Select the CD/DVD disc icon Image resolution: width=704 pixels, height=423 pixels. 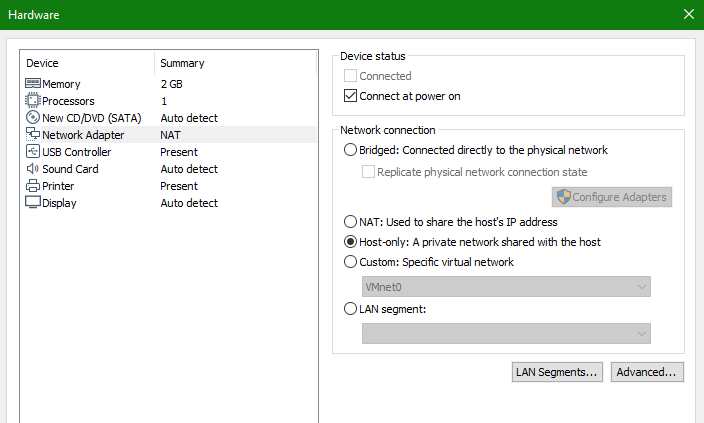[x=33, y=118]
